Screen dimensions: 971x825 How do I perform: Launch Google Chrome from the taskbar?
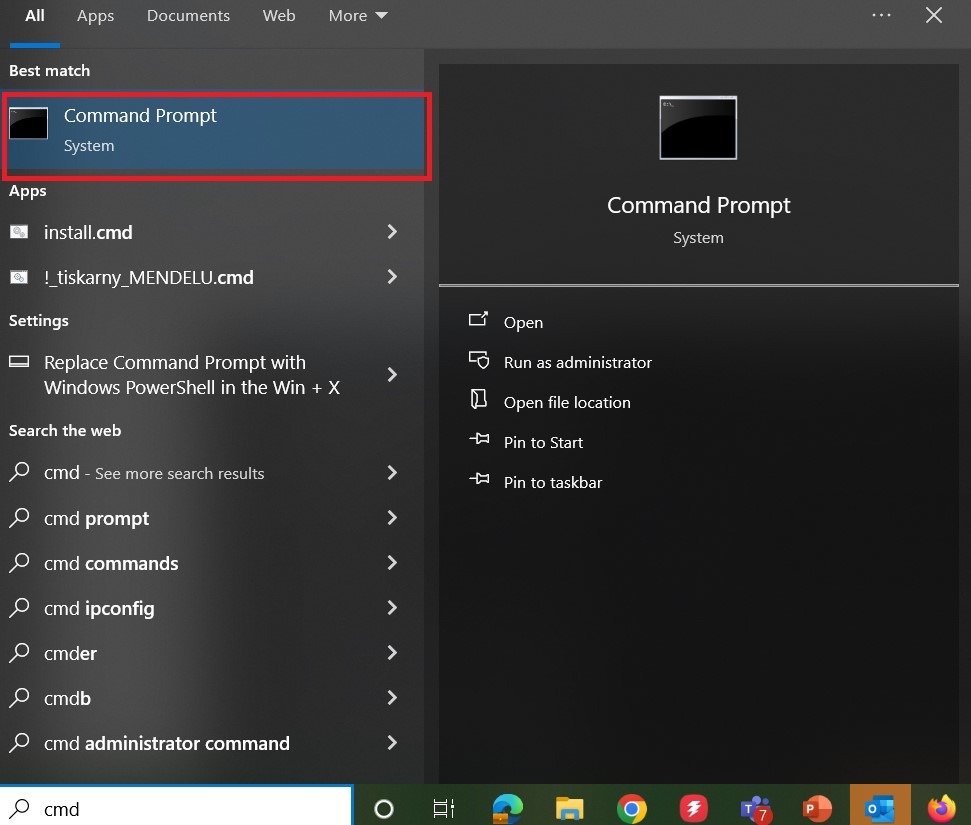point(631,808)
